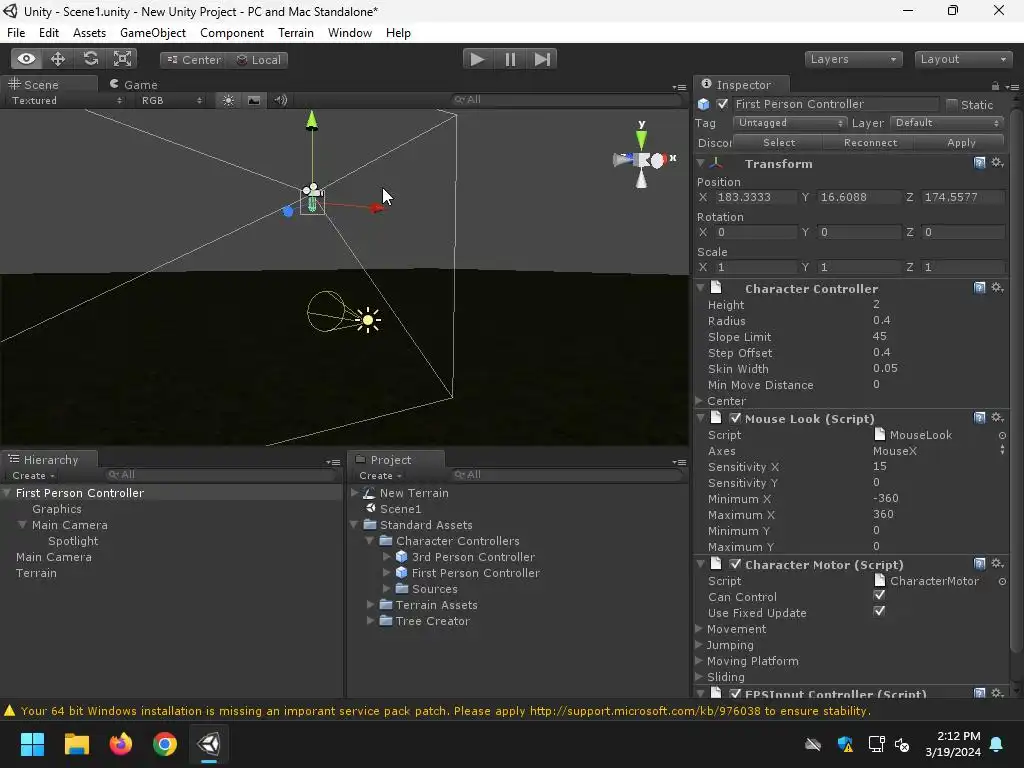This screenshot has width=1024, height=768.
Task: Toggle scene audio speaker icon
Action: (281, 100)
